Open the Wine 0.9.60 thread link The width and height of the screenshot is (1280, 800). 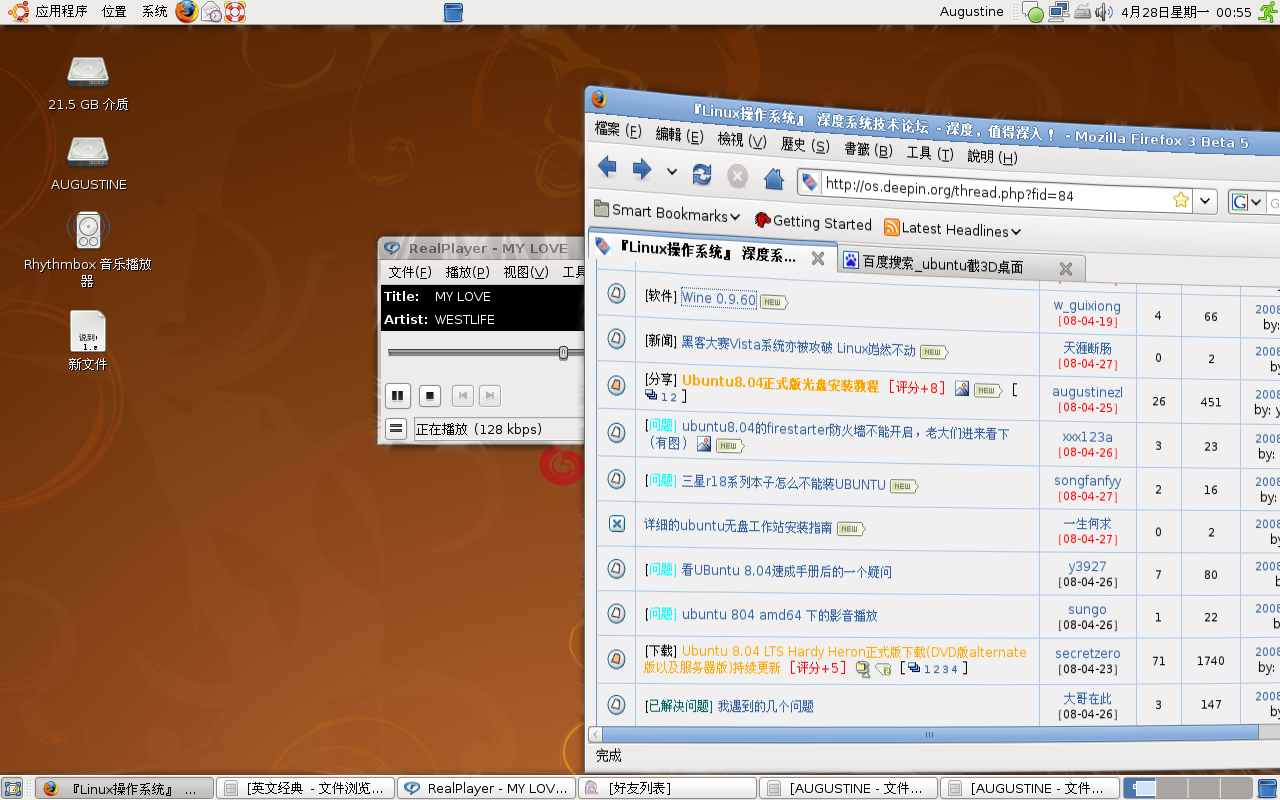tap(718, 298)
